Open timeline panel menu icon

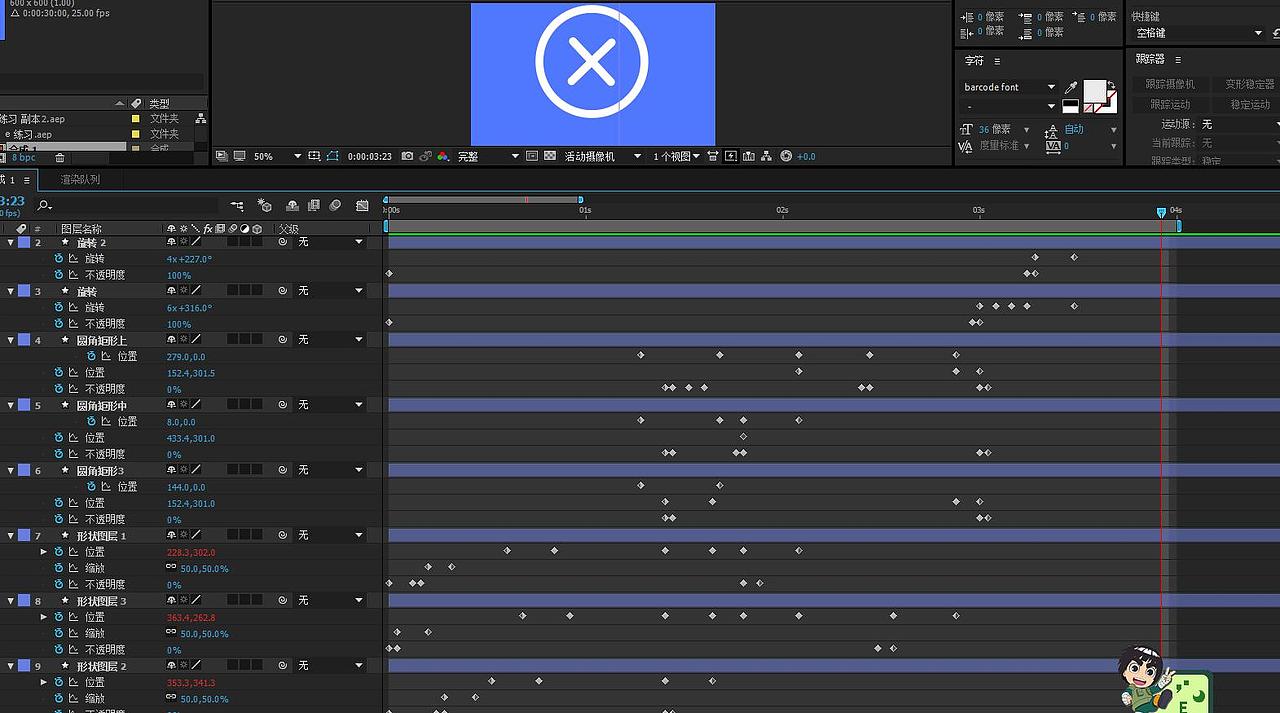[27, 180]
